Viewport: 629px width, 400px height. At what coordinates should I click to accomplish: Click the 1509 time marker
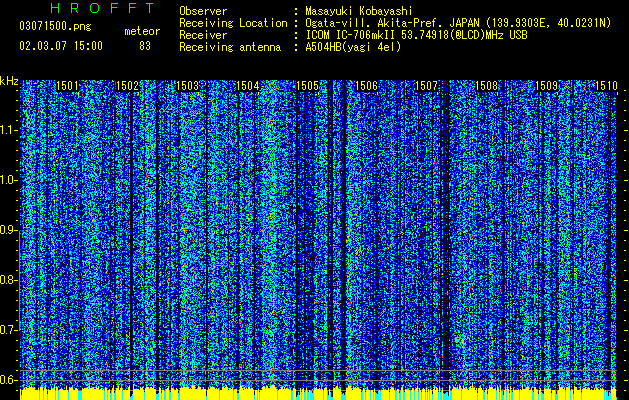(547, 86)
